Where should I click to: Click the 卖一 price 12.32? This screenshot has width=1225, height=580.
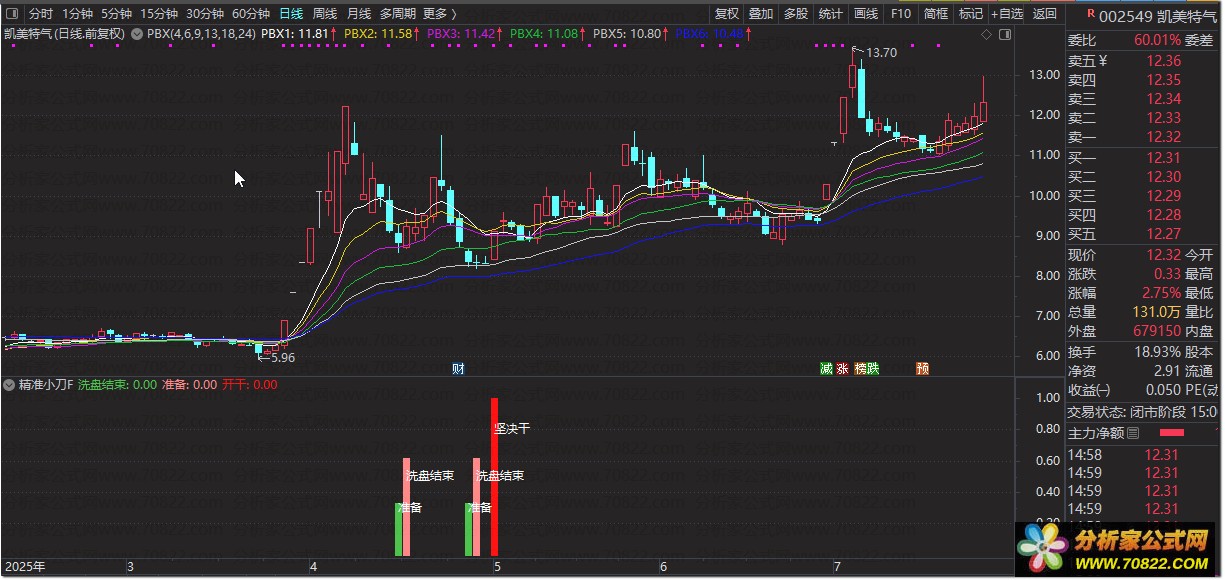pos(1163,137)
